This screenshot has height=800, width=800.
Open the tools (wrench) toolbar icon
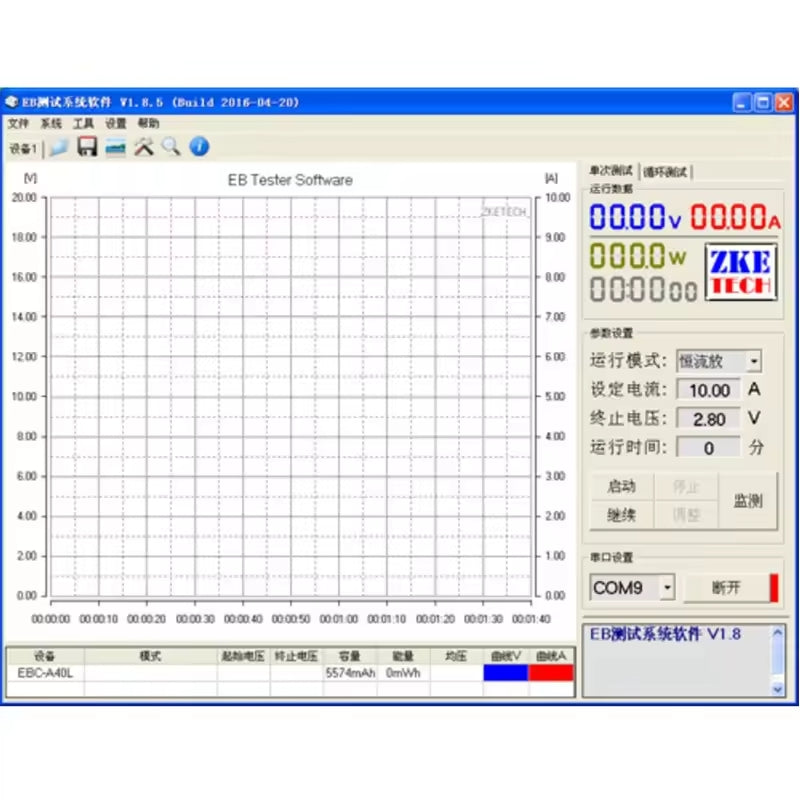pos(141,147)
